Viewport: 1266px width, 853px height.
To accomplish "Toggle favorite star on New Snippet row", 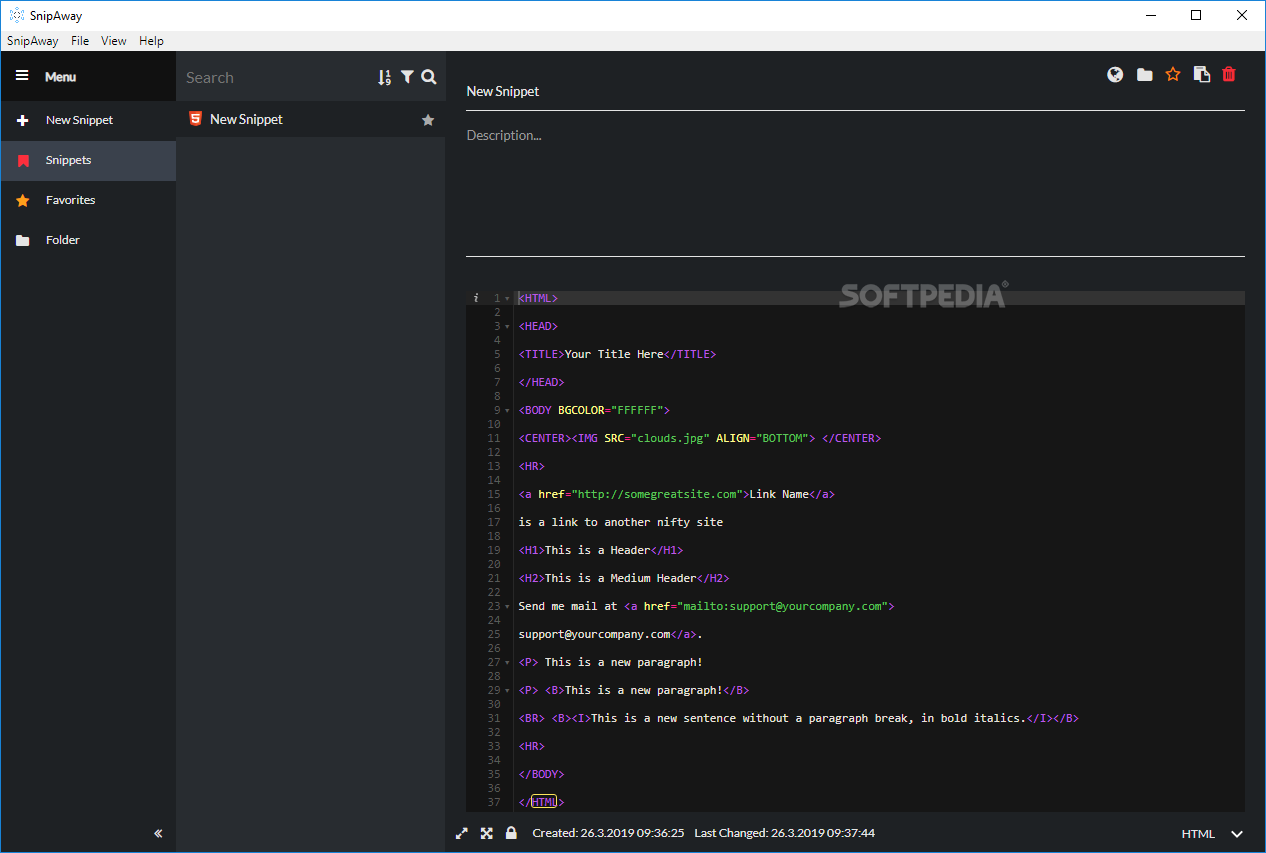I will pyautogui.click(x=428, y=120).
